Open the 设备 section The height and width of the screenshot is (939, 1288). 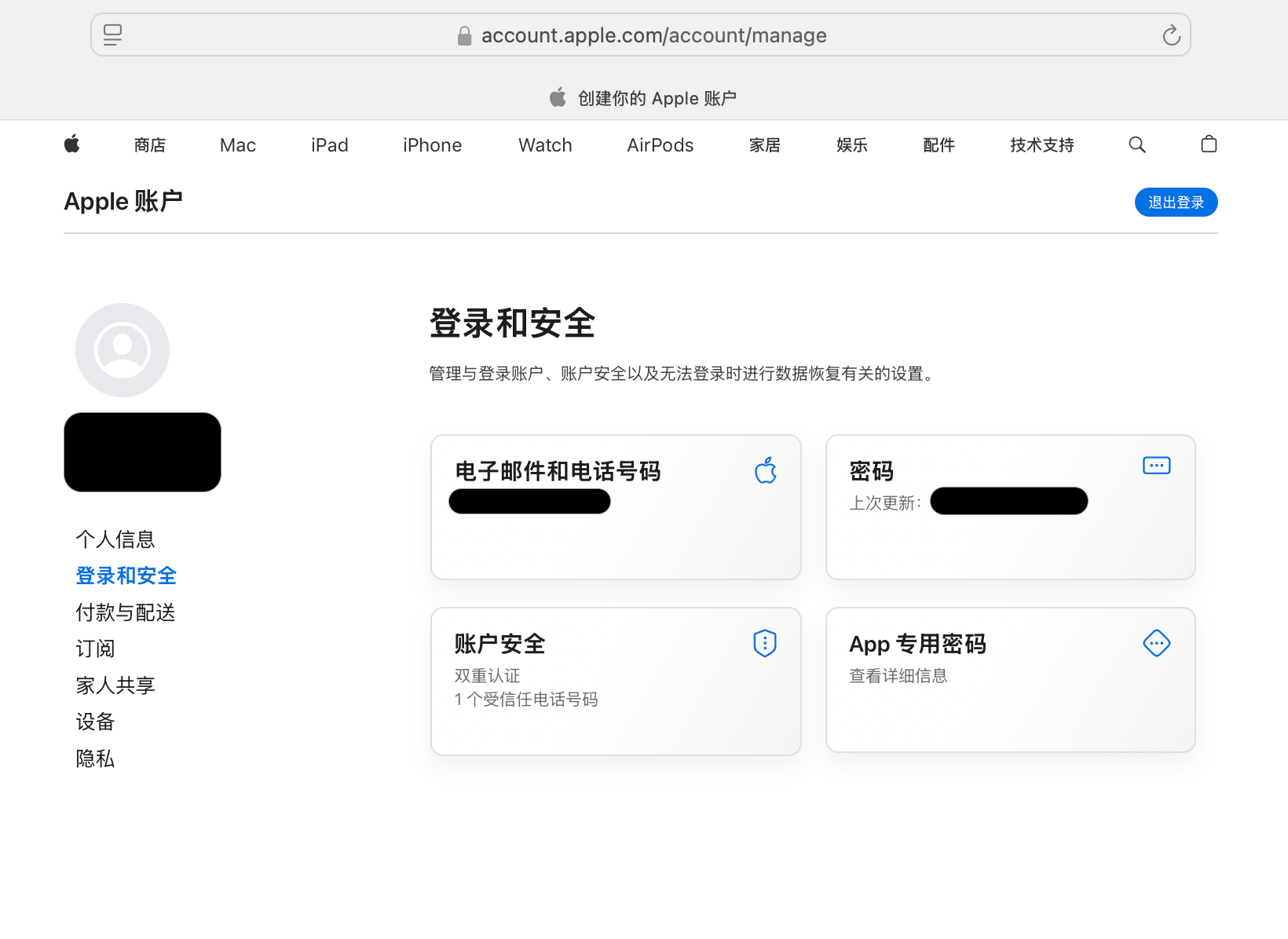[x=94, y=722]
